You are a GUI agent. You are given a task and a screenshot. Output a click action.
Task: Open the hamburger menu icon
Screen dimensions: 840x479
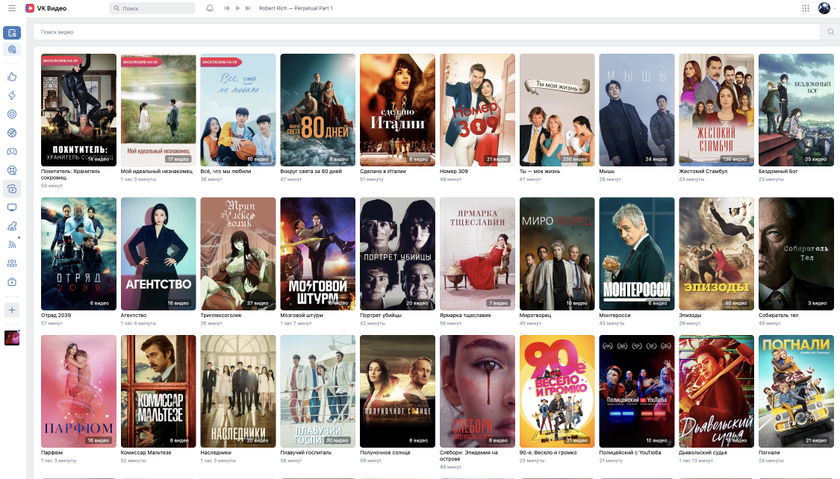tap(12, 8)
